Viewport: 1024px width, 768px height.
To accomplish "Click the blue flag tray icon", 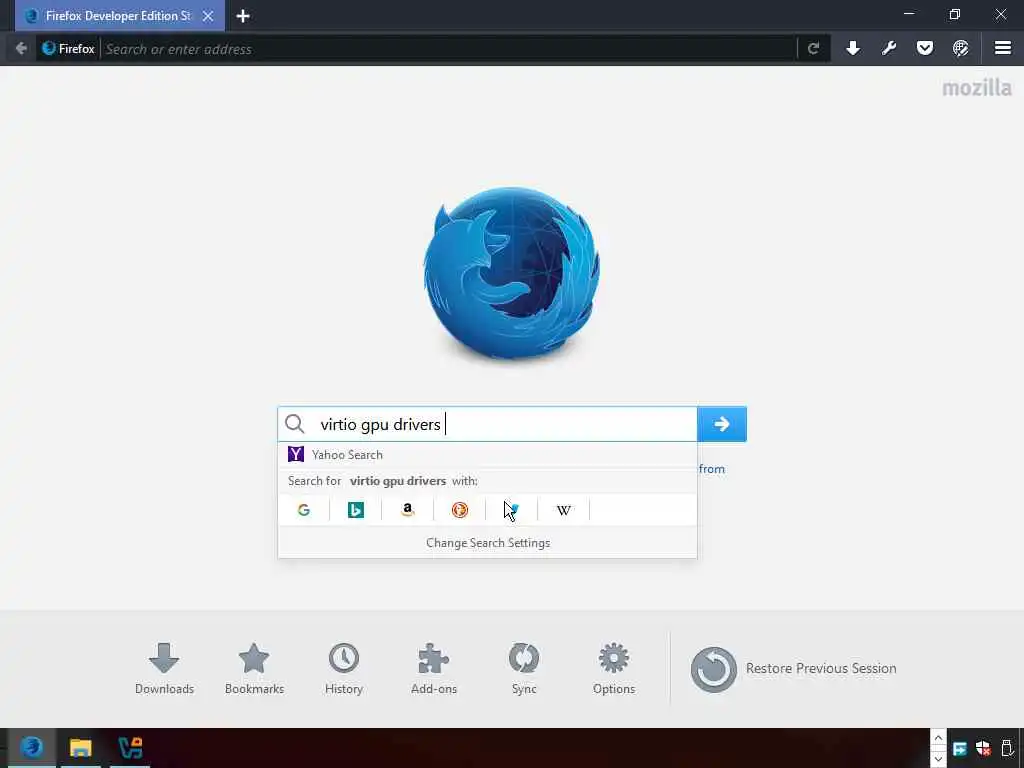I will click(959, 748).
